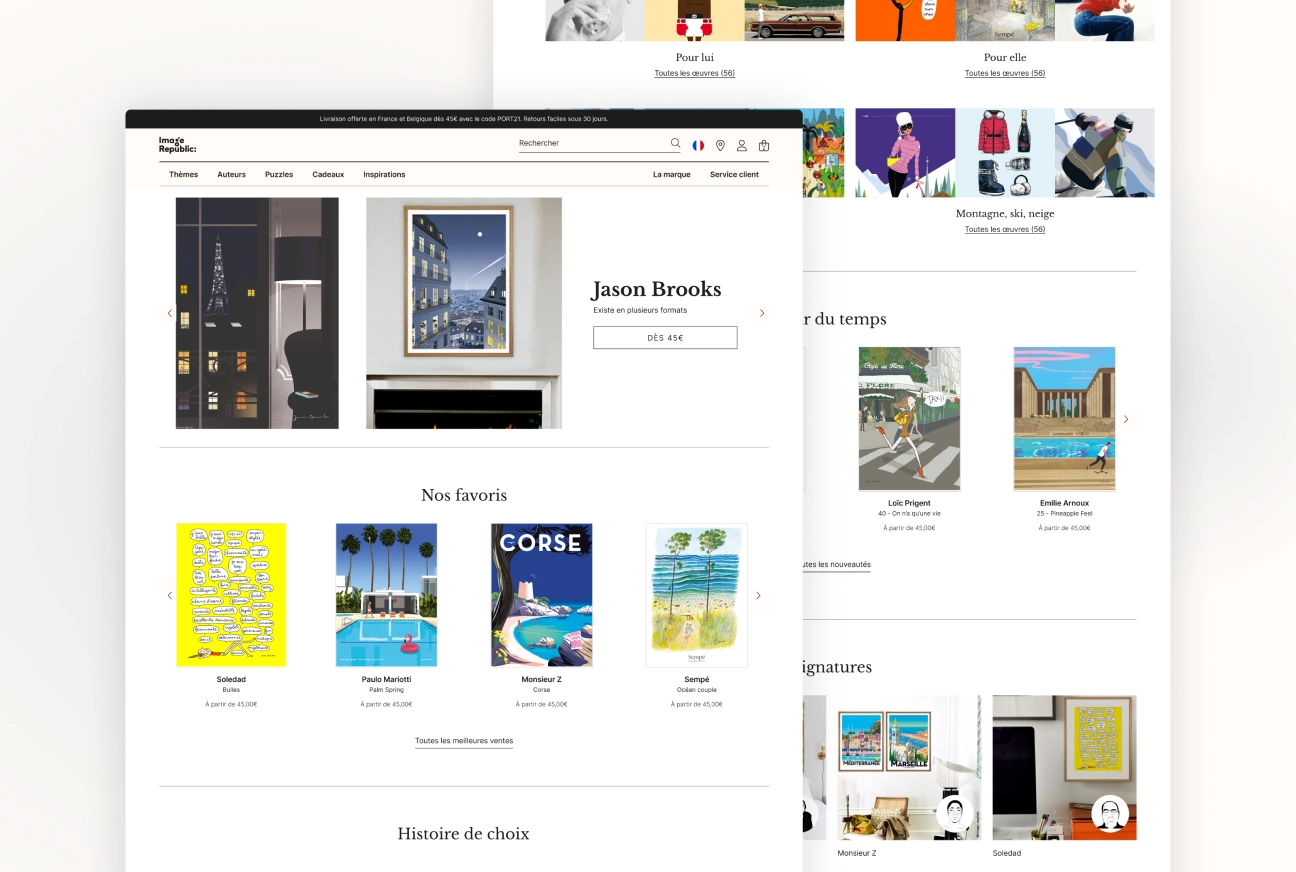Viewport: 1296px width, 872px height.
Task: Open the store locator pin icon
Action: (x=720, y=146)
